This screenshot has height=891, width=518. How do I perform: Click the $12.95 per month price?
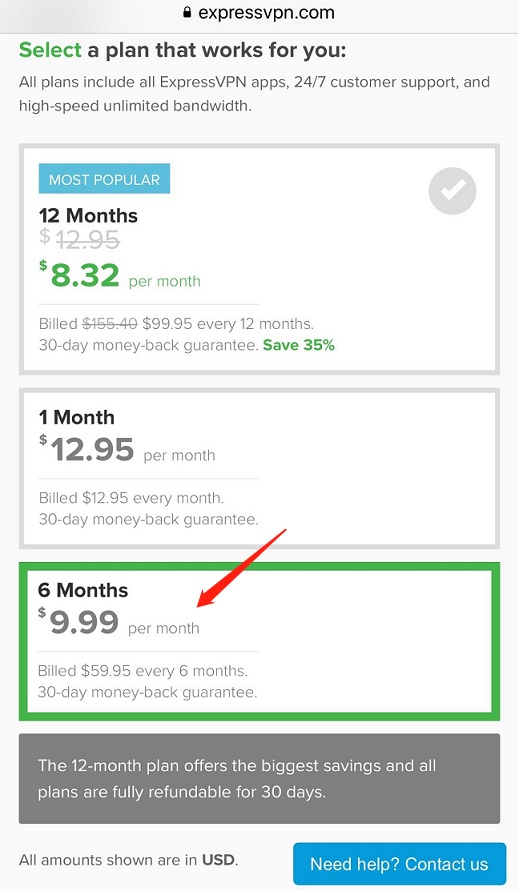[127, 449]
